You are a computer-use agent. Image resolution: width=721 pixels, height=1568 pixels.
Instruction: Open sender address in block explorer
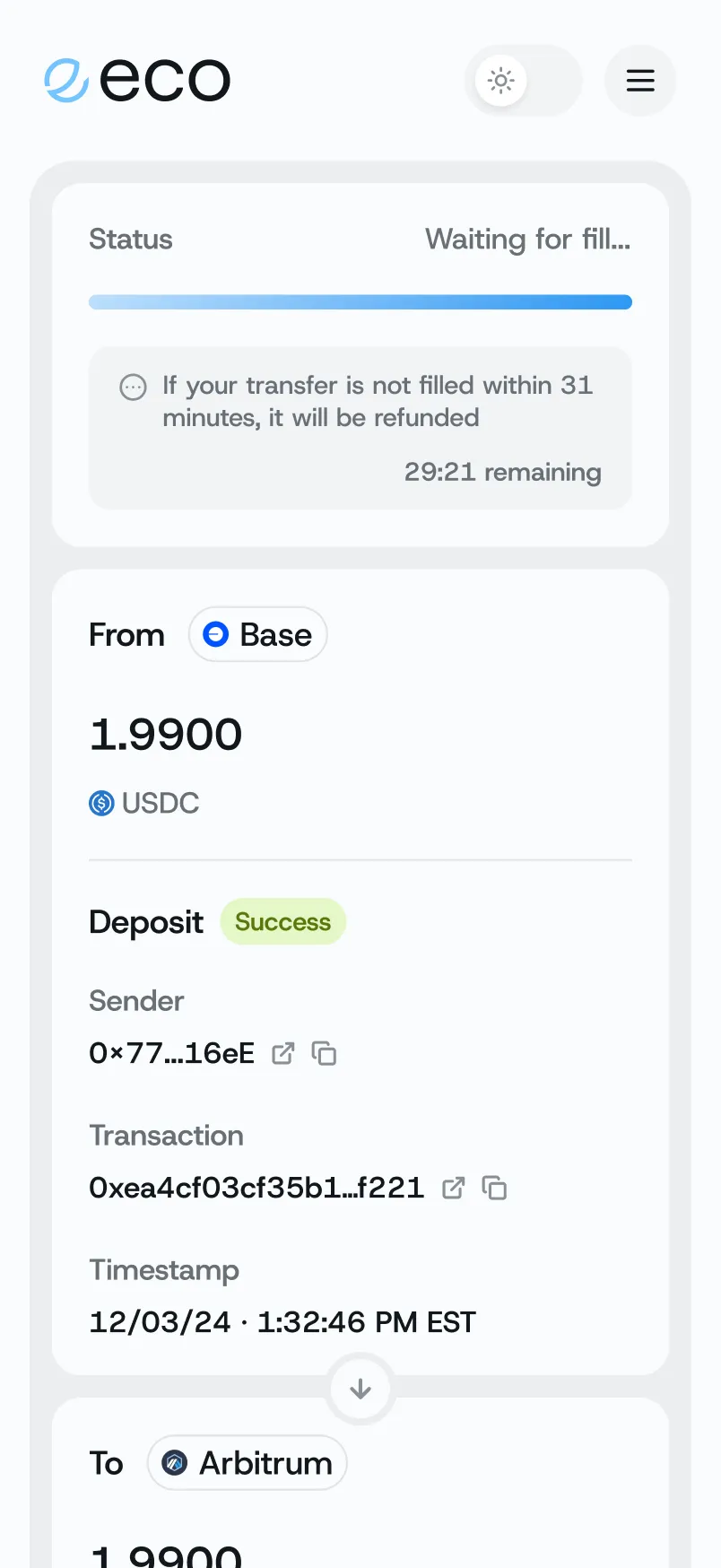(x=283, y=1053)
